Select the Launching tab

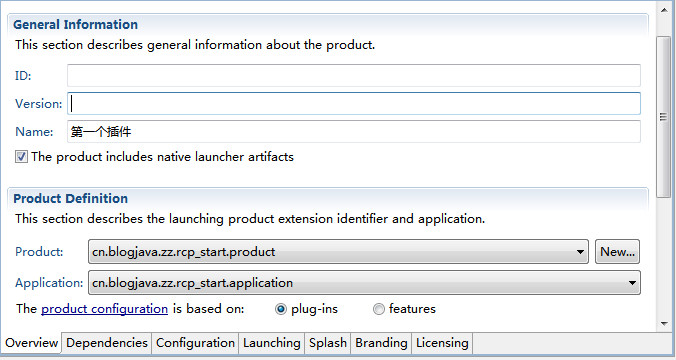[272, 343]
